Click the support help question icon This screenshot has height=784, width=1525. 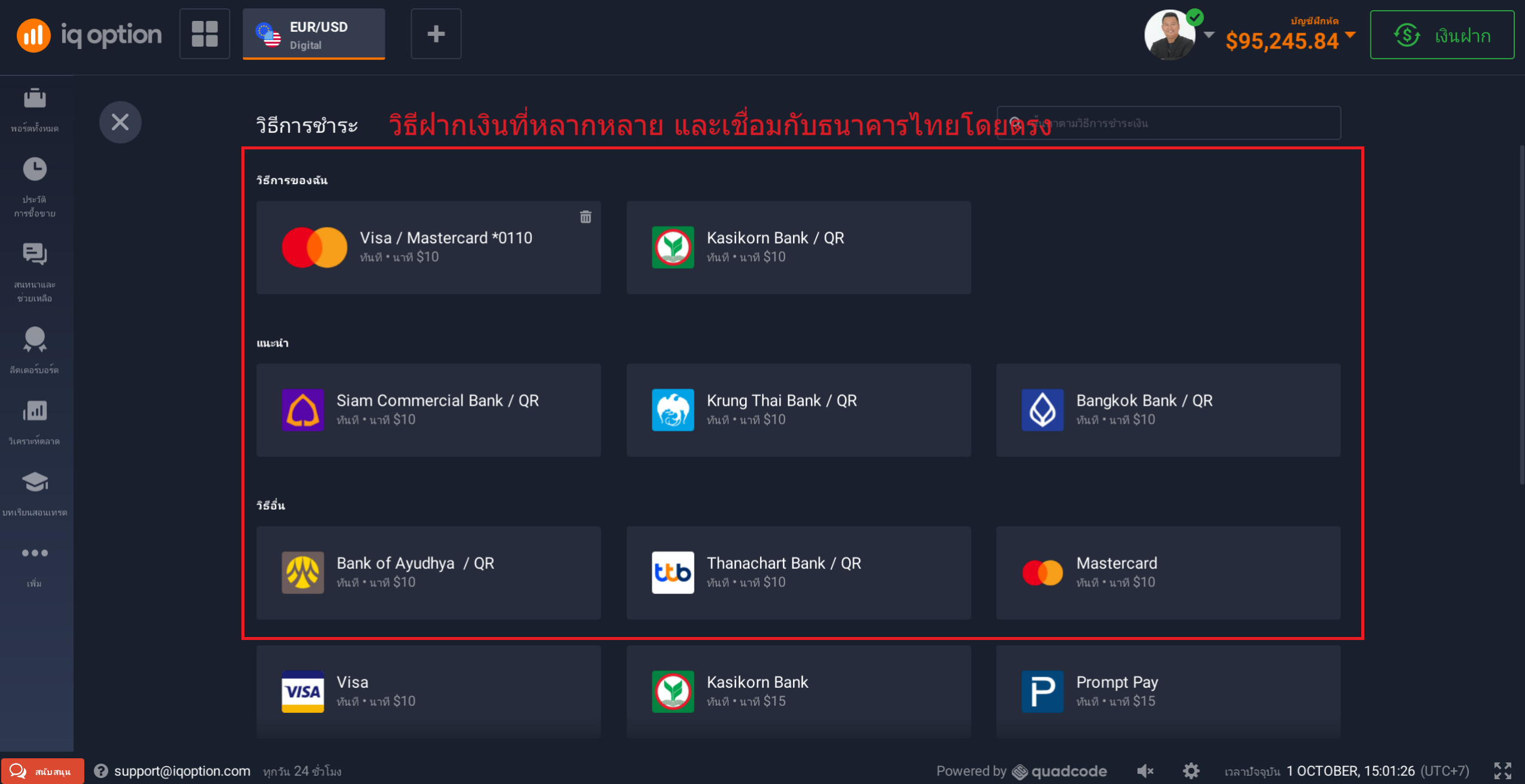[x=101, y=771]
